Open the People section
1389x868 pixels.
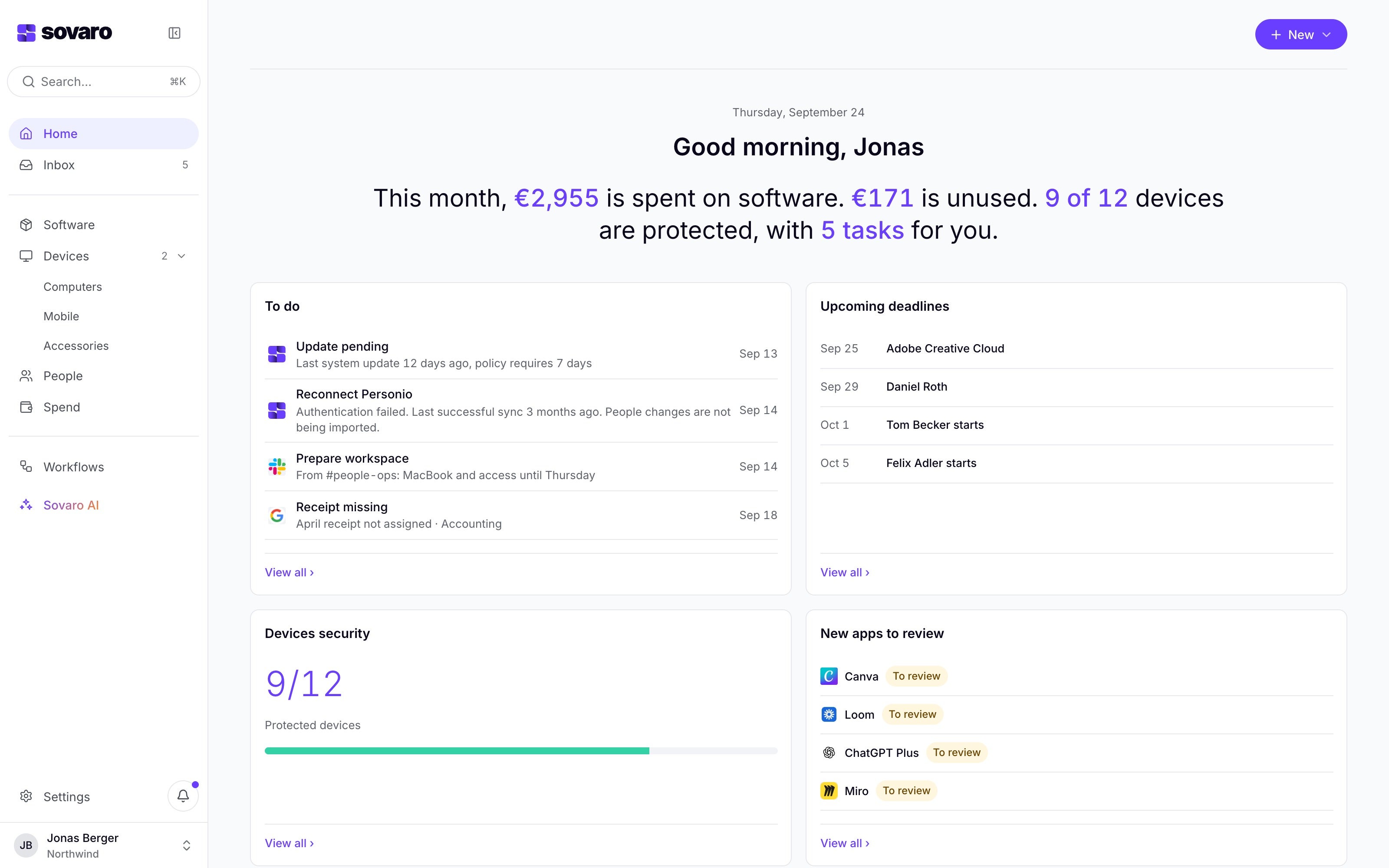coord(104,376)
